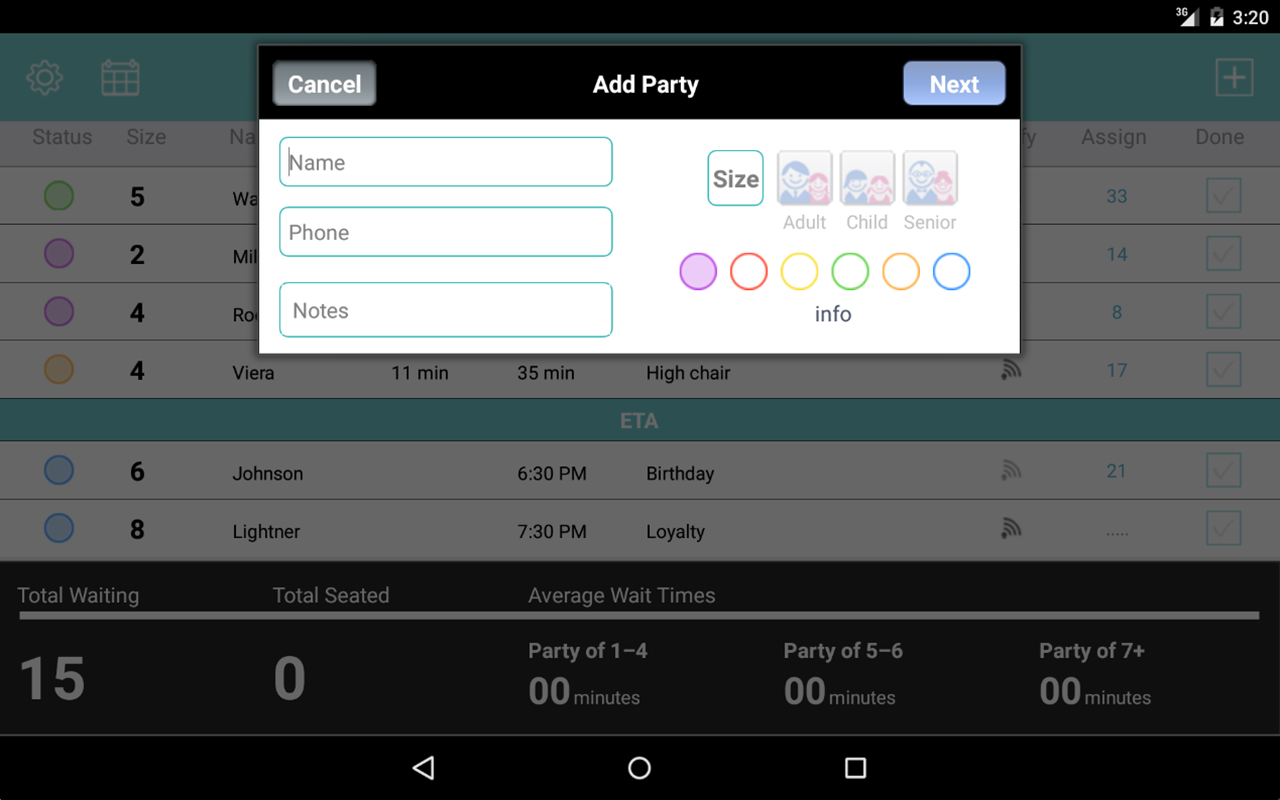Click the Status column header
Image resolution: width=1280 pixels, height=800 pixels.
point(61,137)
